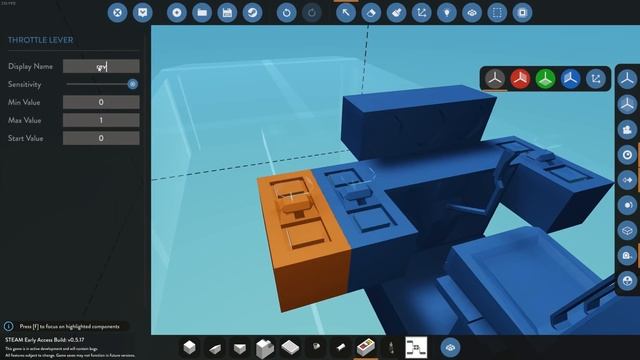The height and width of the screenshot is (360, 640).
Task: Click the 'STEAM Early Access Build: v0.5.17' text
Action: pos(44,340)
